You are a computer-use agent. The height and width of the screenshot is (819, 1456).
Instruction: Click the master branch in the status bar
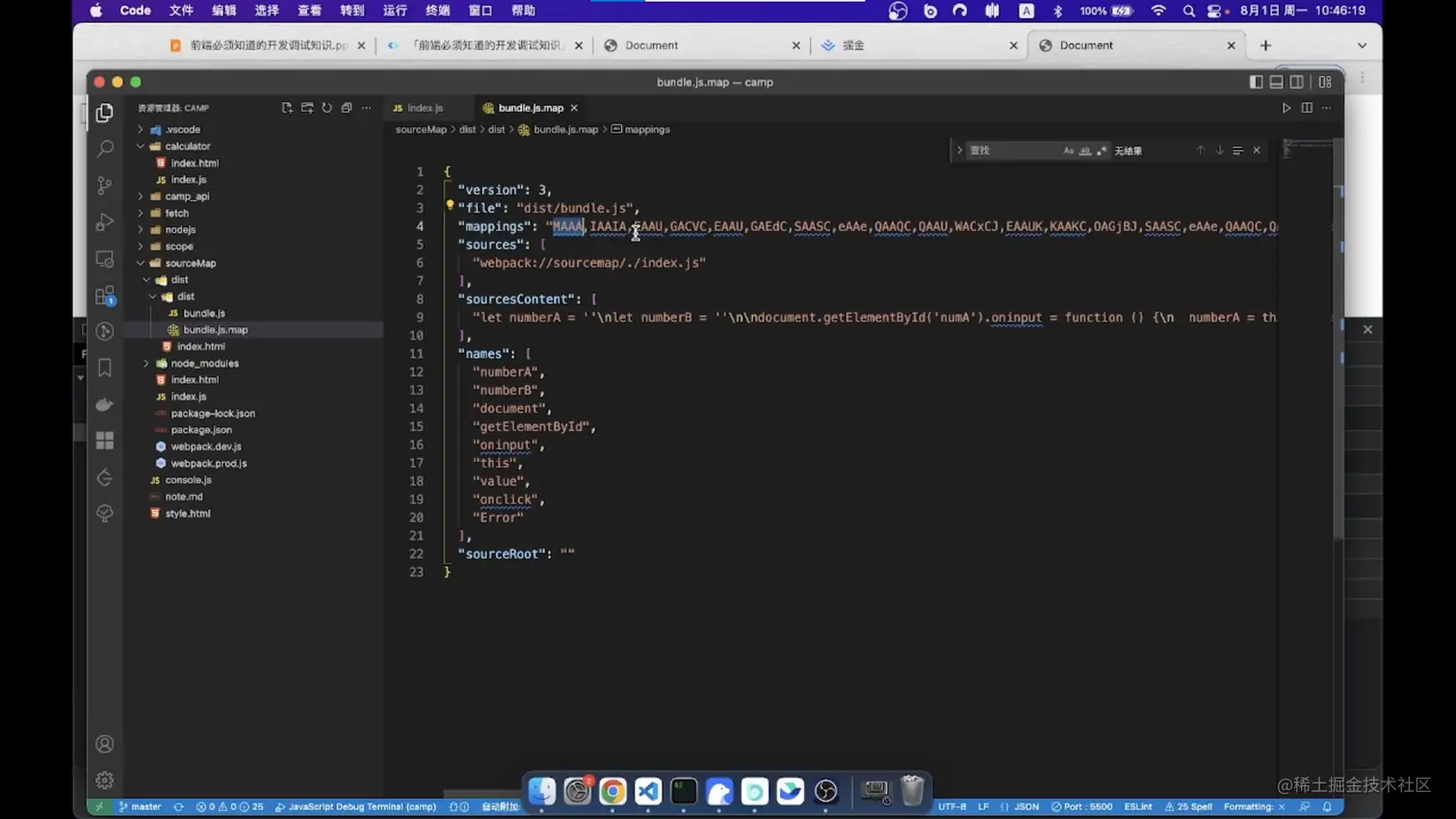tap(140, 806)
